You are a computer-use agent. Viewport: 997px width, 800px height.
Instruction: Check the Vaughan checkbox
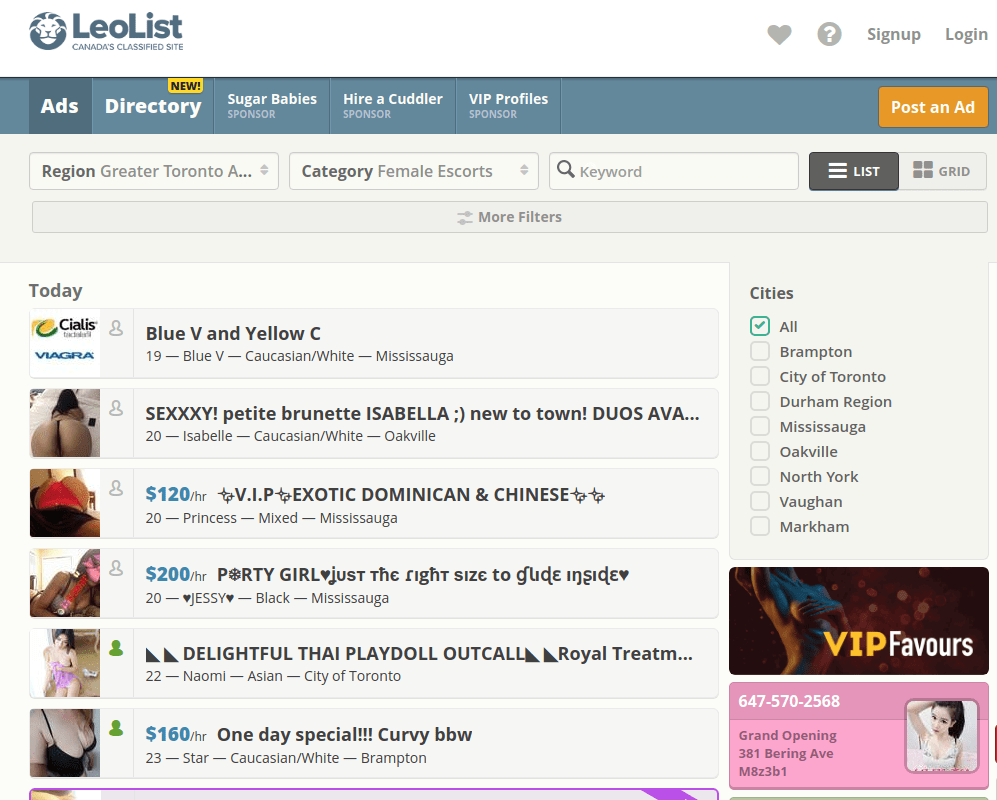pos(760,501)
